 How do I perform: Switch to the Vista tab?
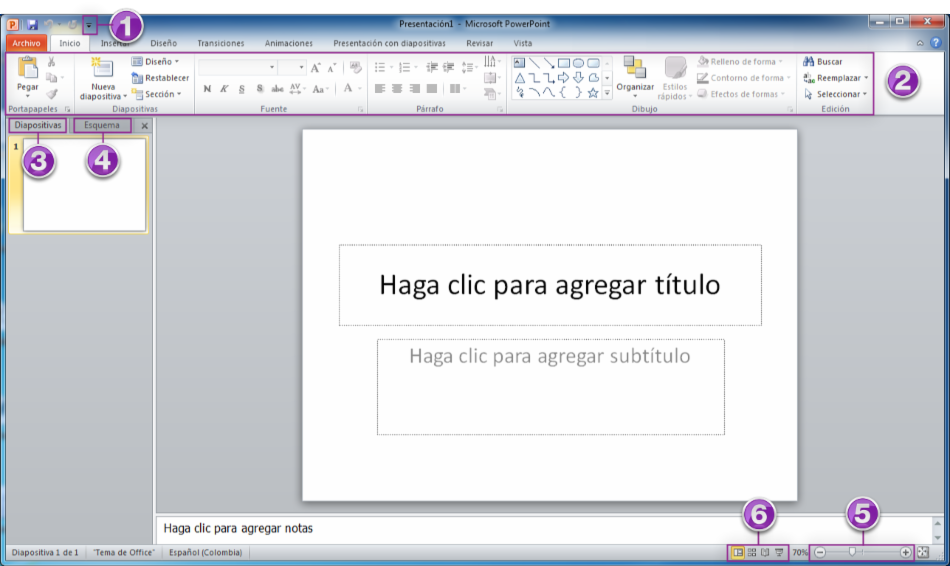tap(522, 43)
